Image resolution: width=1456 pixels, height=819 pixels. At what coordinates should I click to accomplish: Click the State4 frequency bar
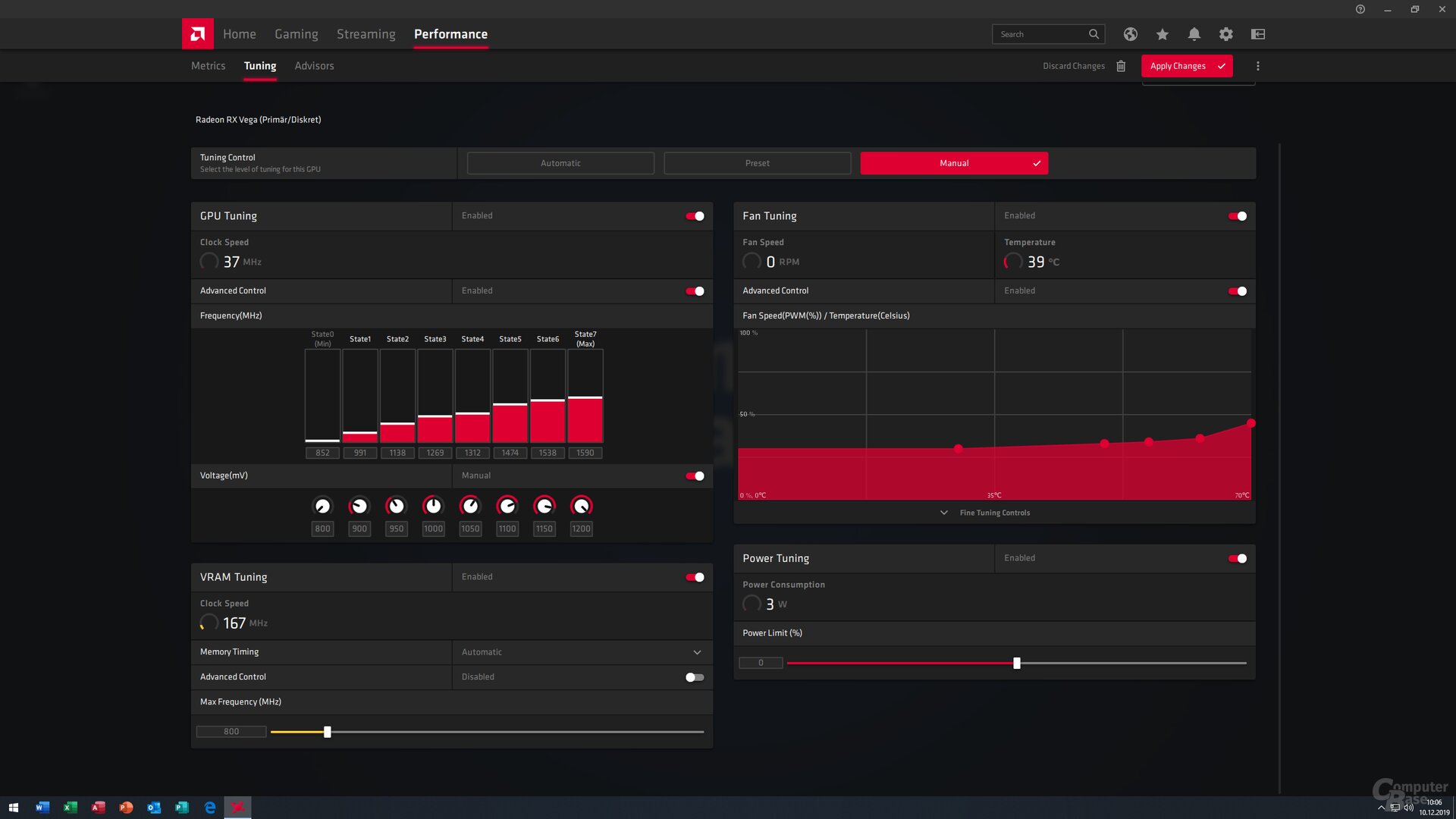(472, 396)
